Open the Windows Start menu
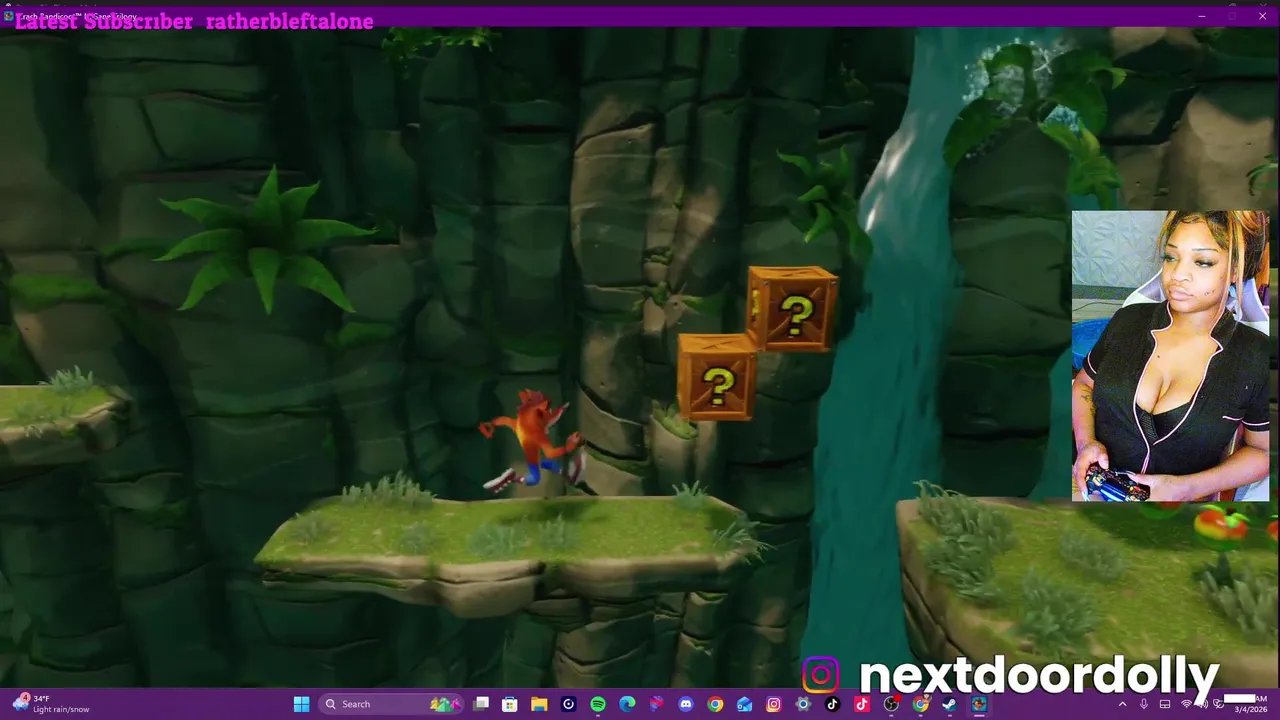The height and width of the screenshot is (720, 1280). (301, 704)
